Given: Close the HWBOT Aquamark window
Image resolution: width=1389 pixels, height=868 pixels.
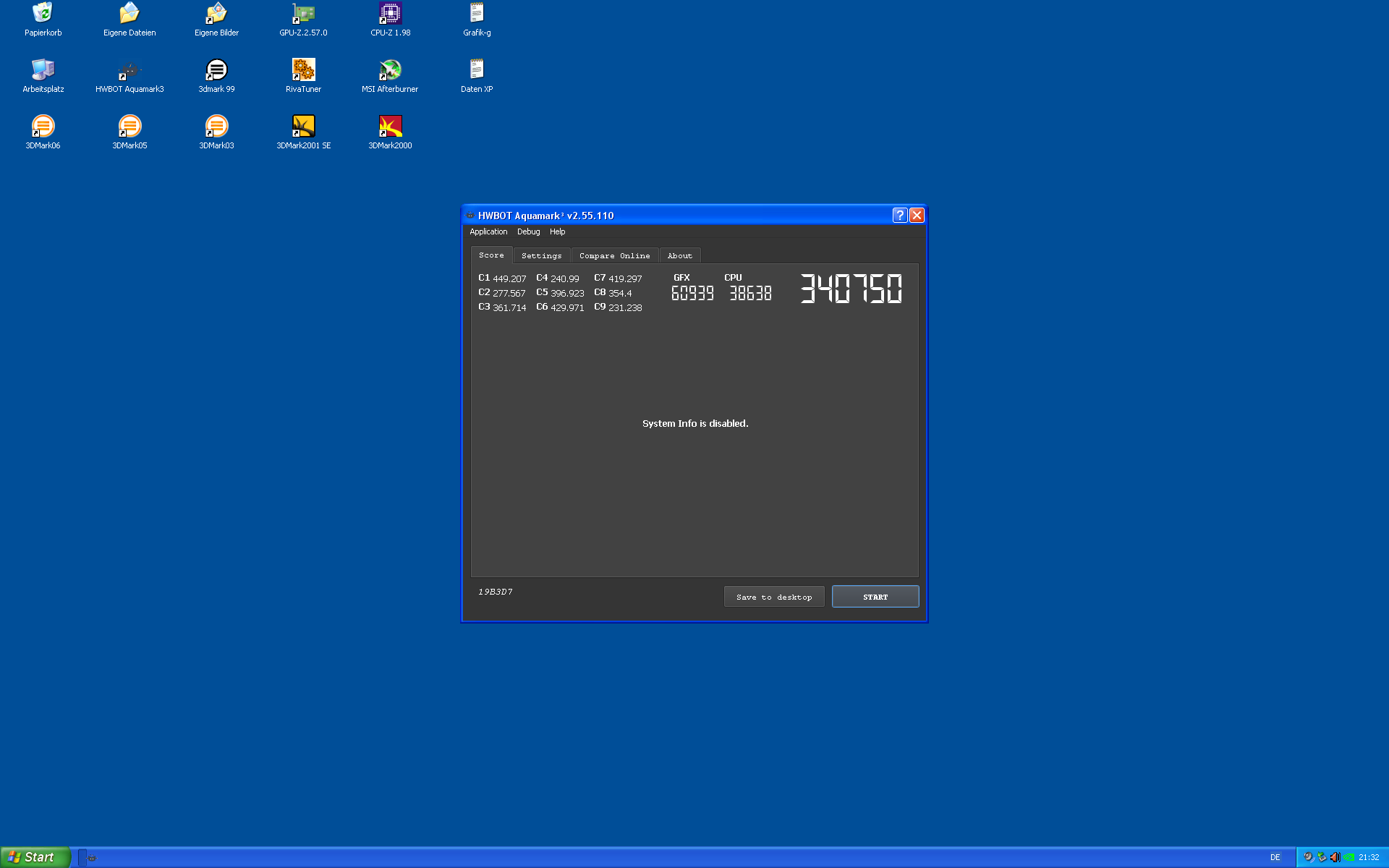Looking at the screenshot, I should click(917, 215).
